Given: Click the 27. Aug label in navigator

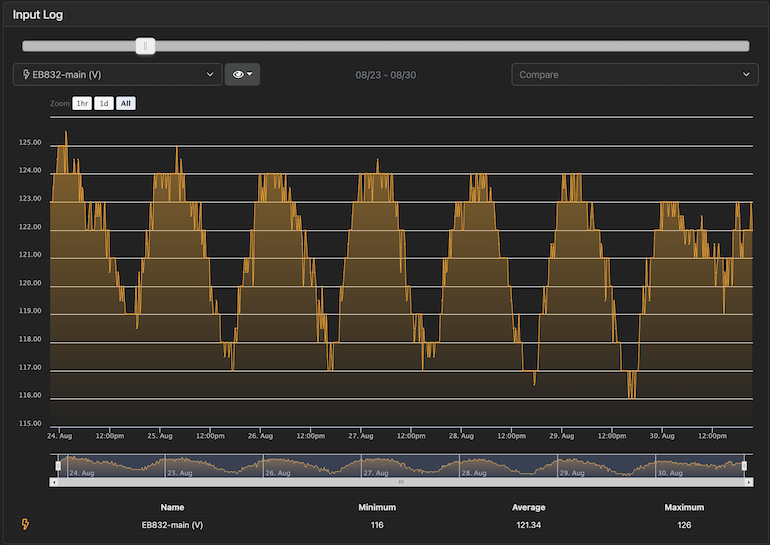Looking at the screenshot, I should 376,473.
